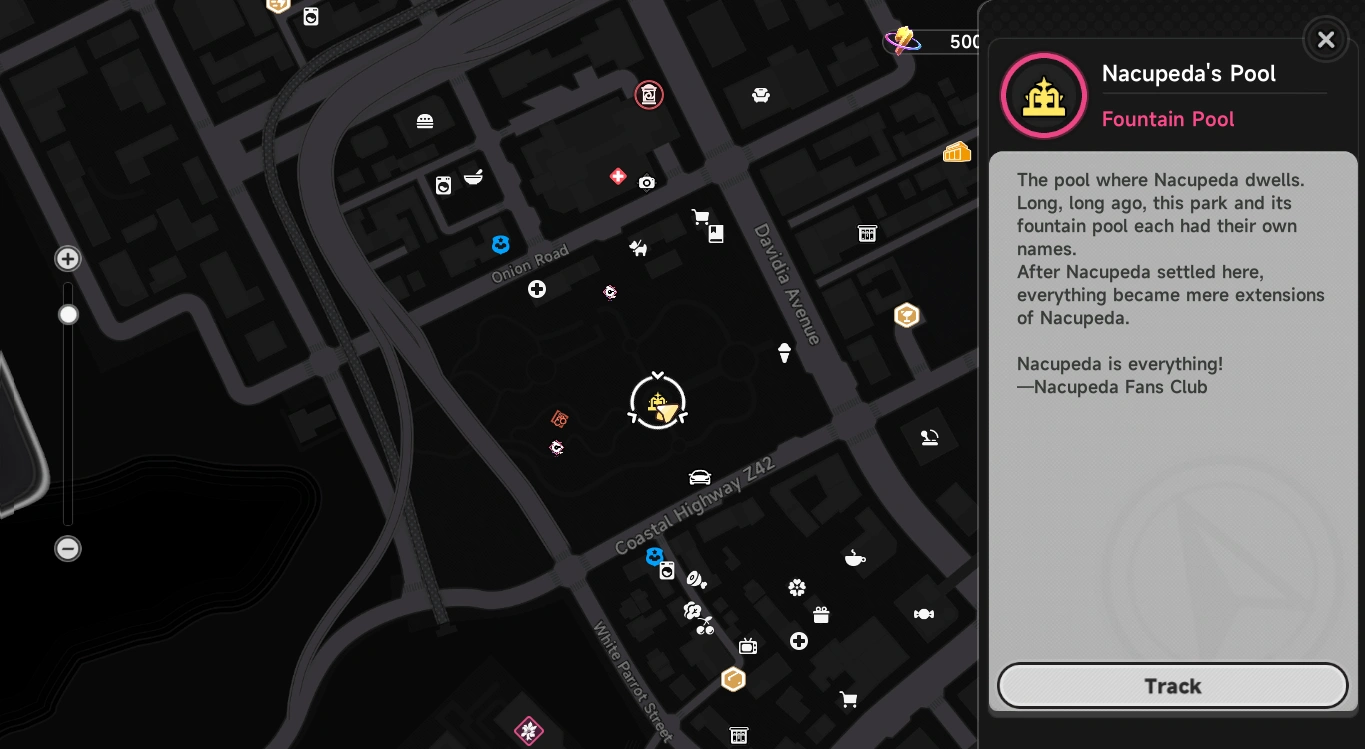Click the washing machine beside the meat icon
This screenshot has height=749, width=1365.
click(x=667, y=571)
